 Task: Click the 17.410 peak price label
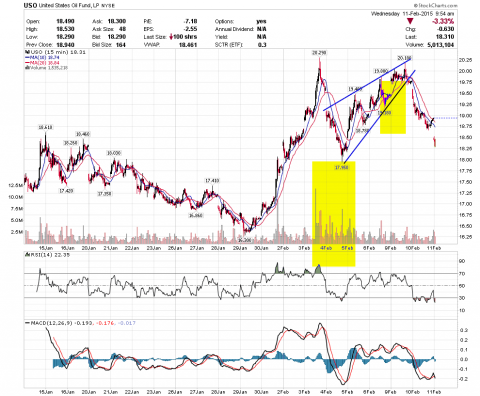point(212,181)
